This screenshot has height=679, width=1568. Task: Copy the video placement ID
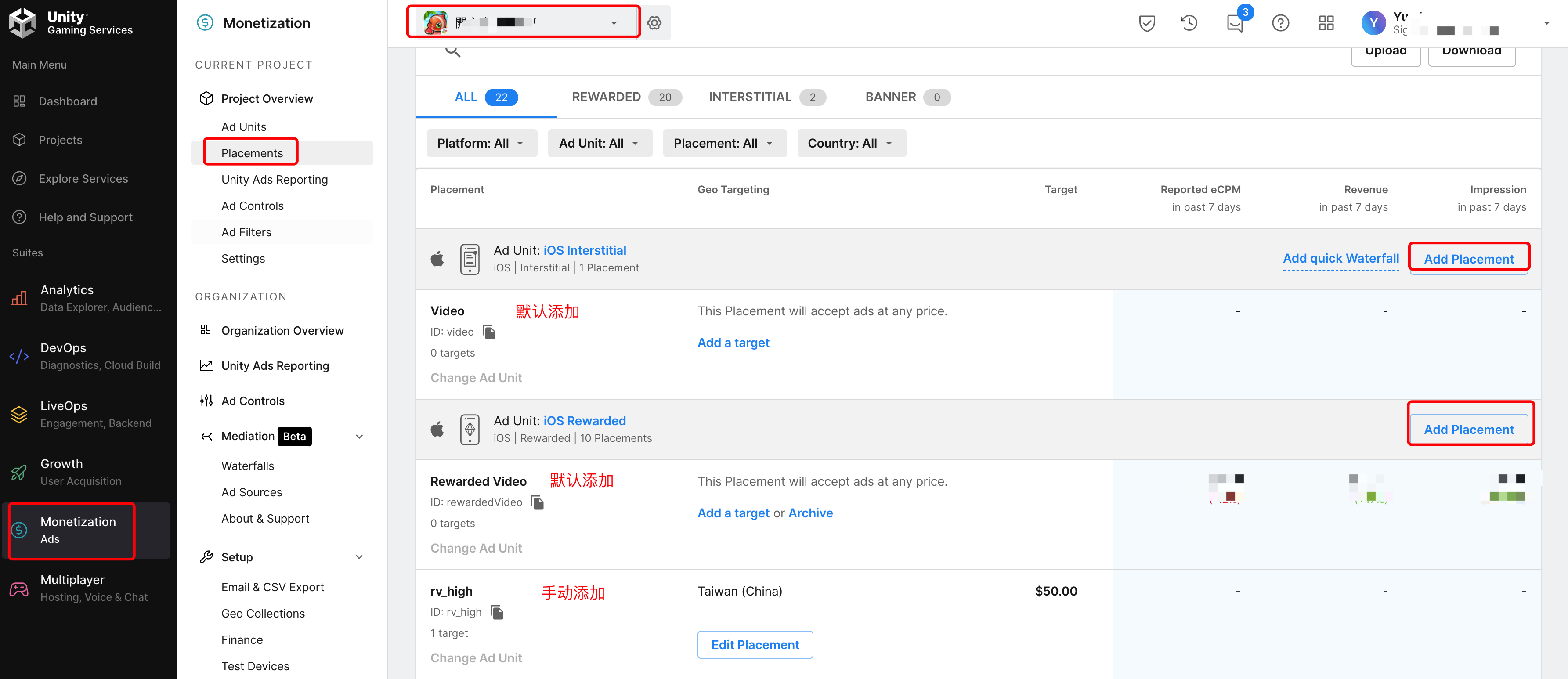[x=489, y=332]
